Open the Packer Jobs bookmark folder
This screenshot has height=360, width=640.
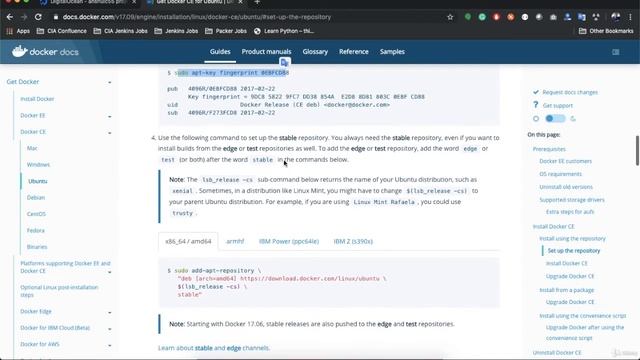point(226,31)
